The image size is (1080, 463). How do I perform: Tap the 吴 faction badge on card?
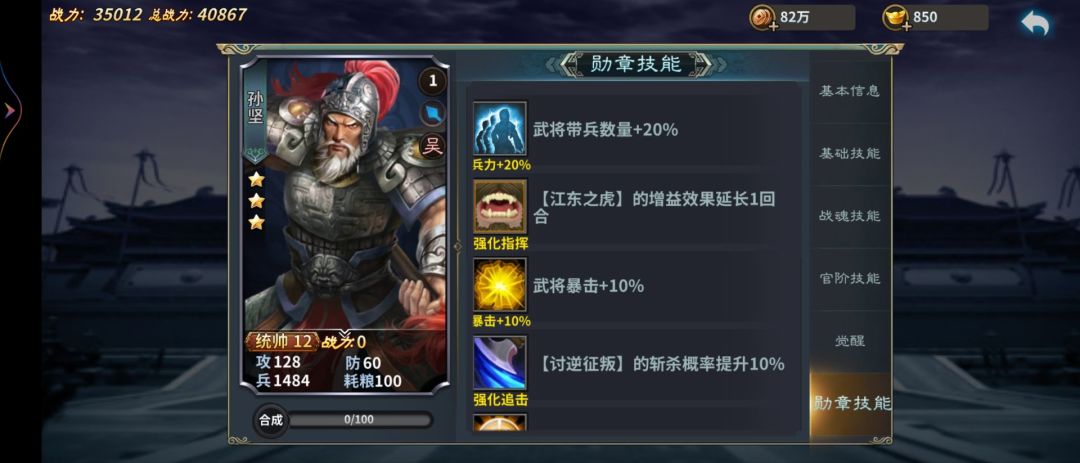[x=433, y=145]
